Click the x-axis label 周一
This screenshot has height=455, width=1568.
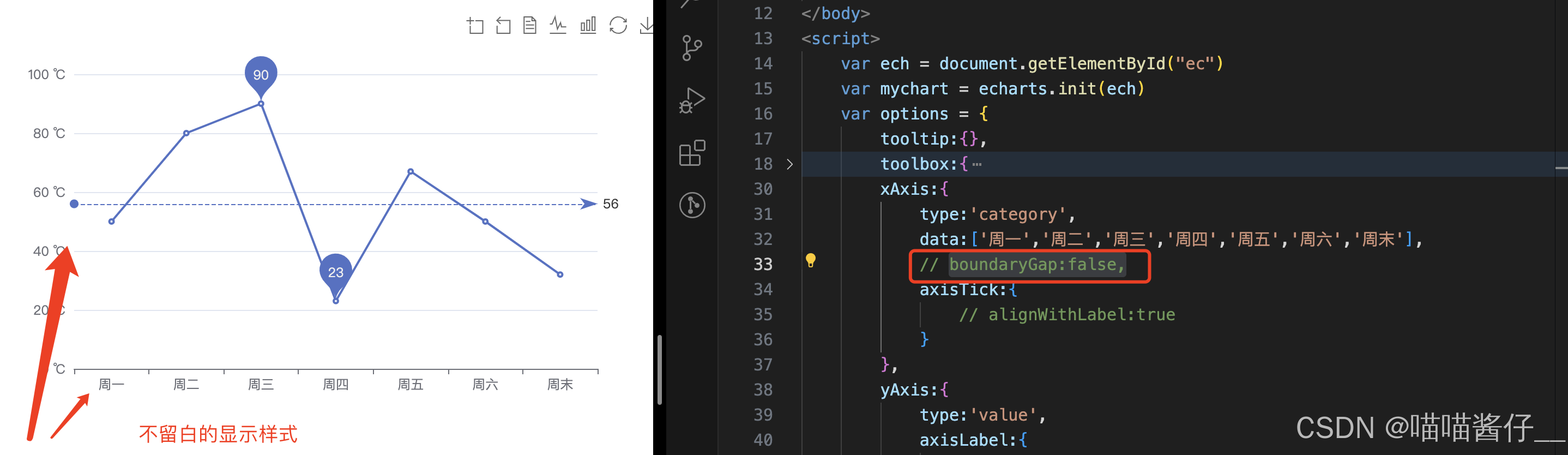click(111, 384)
